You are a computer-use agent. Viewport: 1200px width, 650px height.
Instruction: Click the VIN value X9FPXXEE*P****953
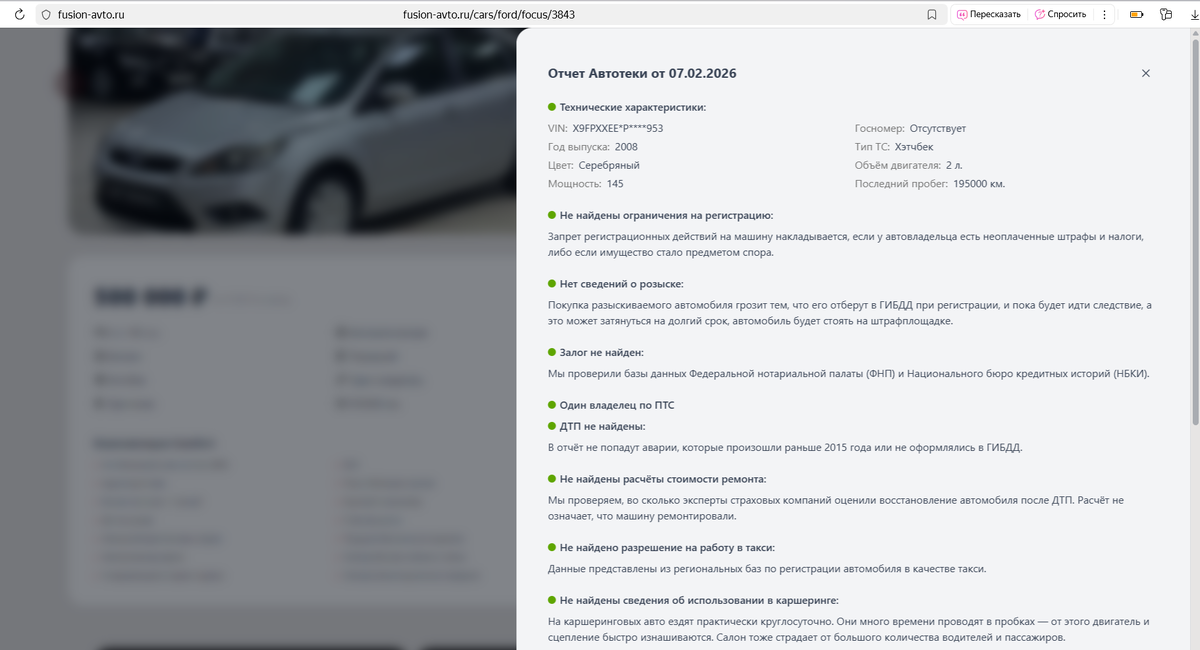click(x=618, y=128)
